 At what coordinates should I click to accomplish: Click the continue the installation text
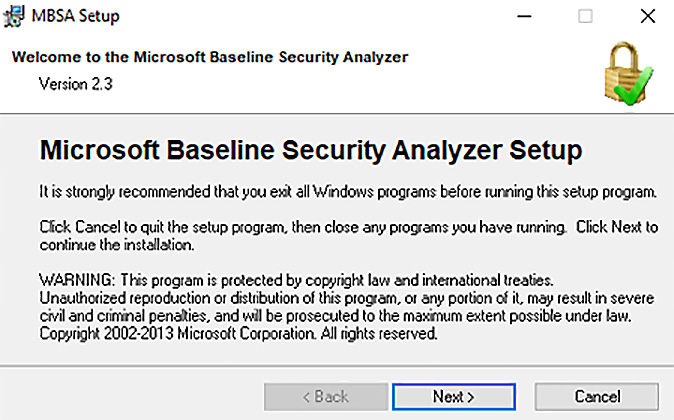tap(116, 245)
